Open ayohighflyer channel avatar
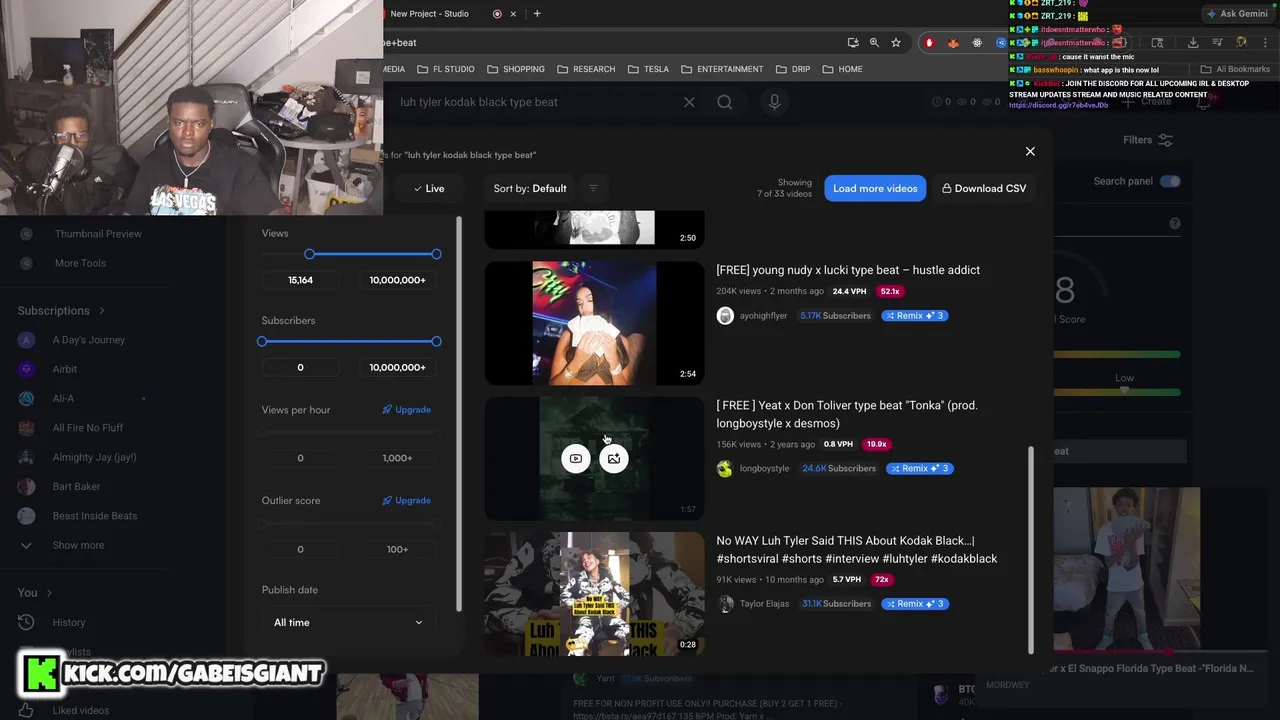Image resolution: width=1280 pixels, height=720 pixels. [725, 316]
